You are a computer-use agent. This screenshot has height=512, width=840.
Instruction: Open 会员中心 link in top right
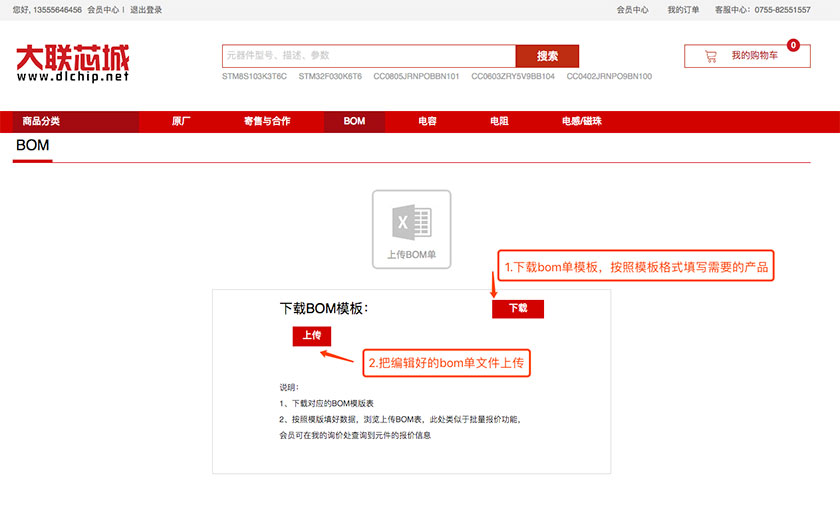(x=632, y=10)
